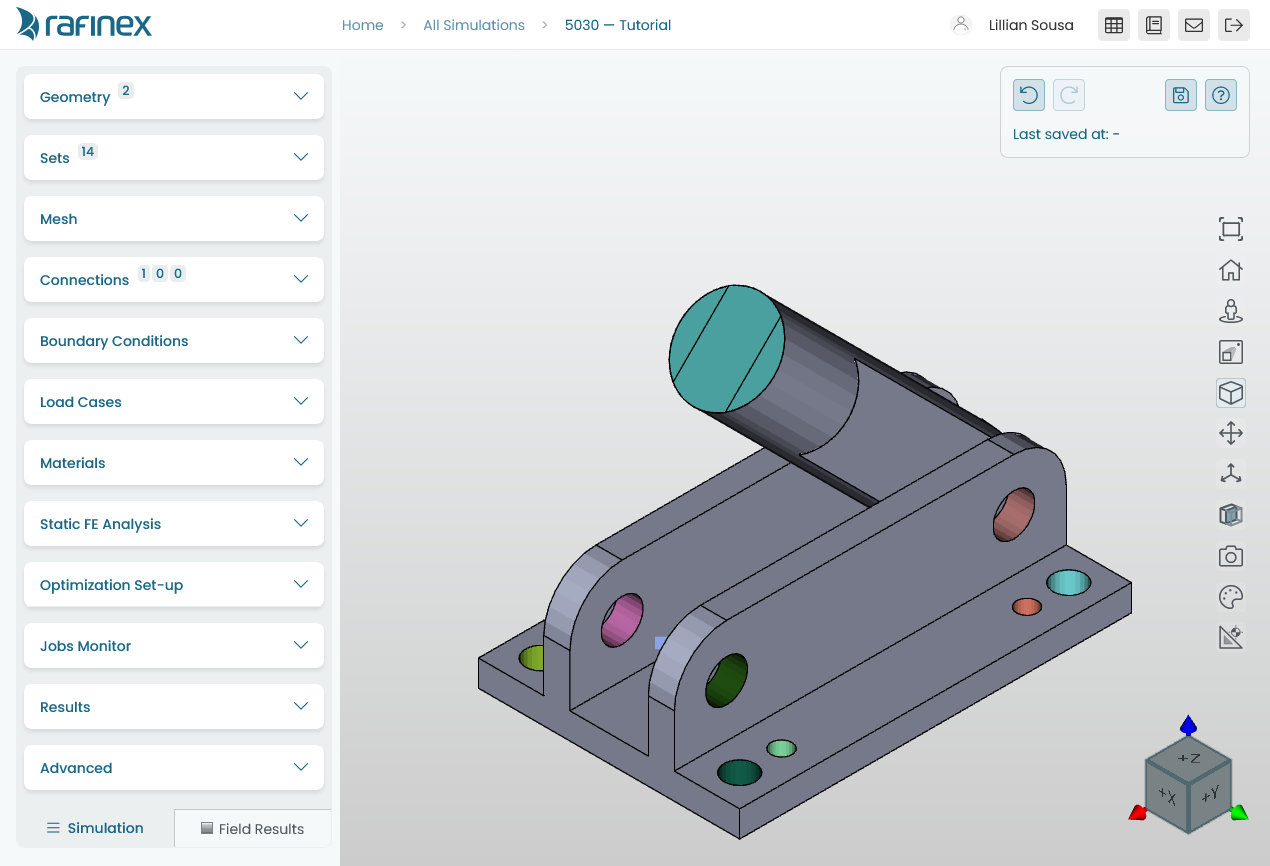This screenshot has height=866, width=1270.
Task: Click the 5030 — Tutorial breadcrumb
Action: click(618, 25)
